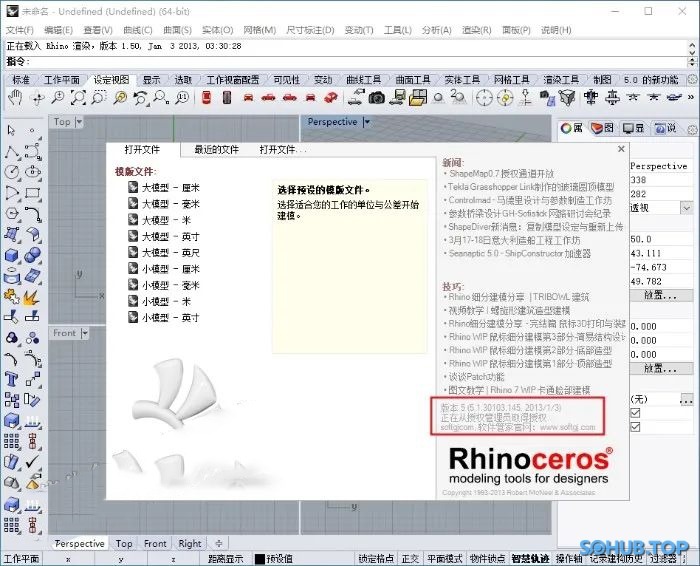Toggle 智慧轨迹 SmartTrack
700x566 pixels.
coord(530,559)
